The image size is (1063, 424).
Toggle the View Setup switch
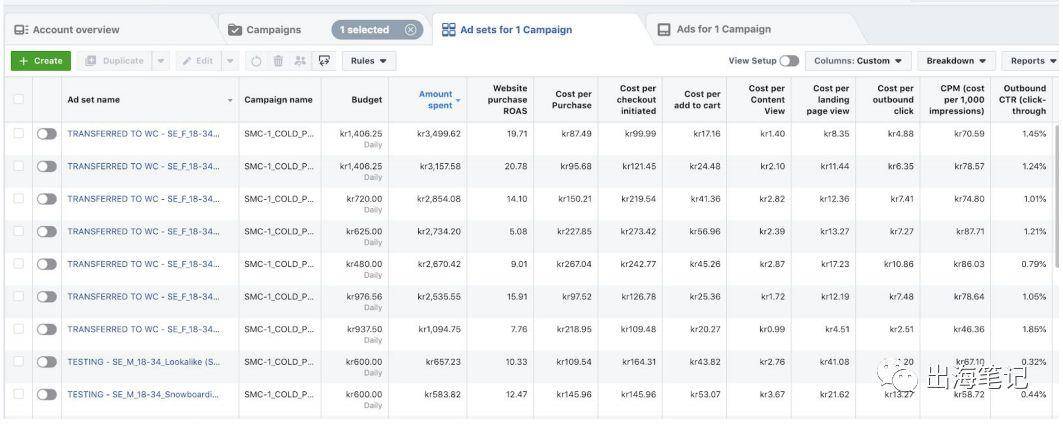789,60
